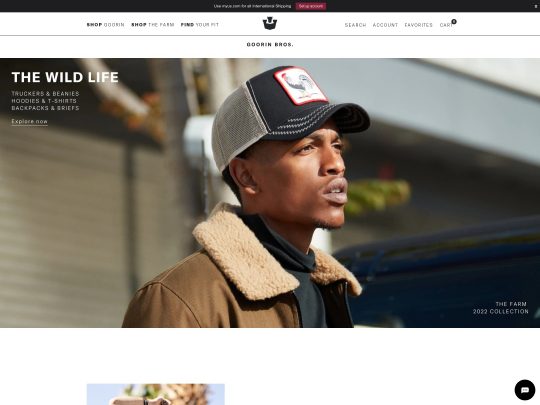This screenshot has width=540, height=405.
Task: Select The Wild Life headline
Action: pyautogui.click(x=65, y=77)
